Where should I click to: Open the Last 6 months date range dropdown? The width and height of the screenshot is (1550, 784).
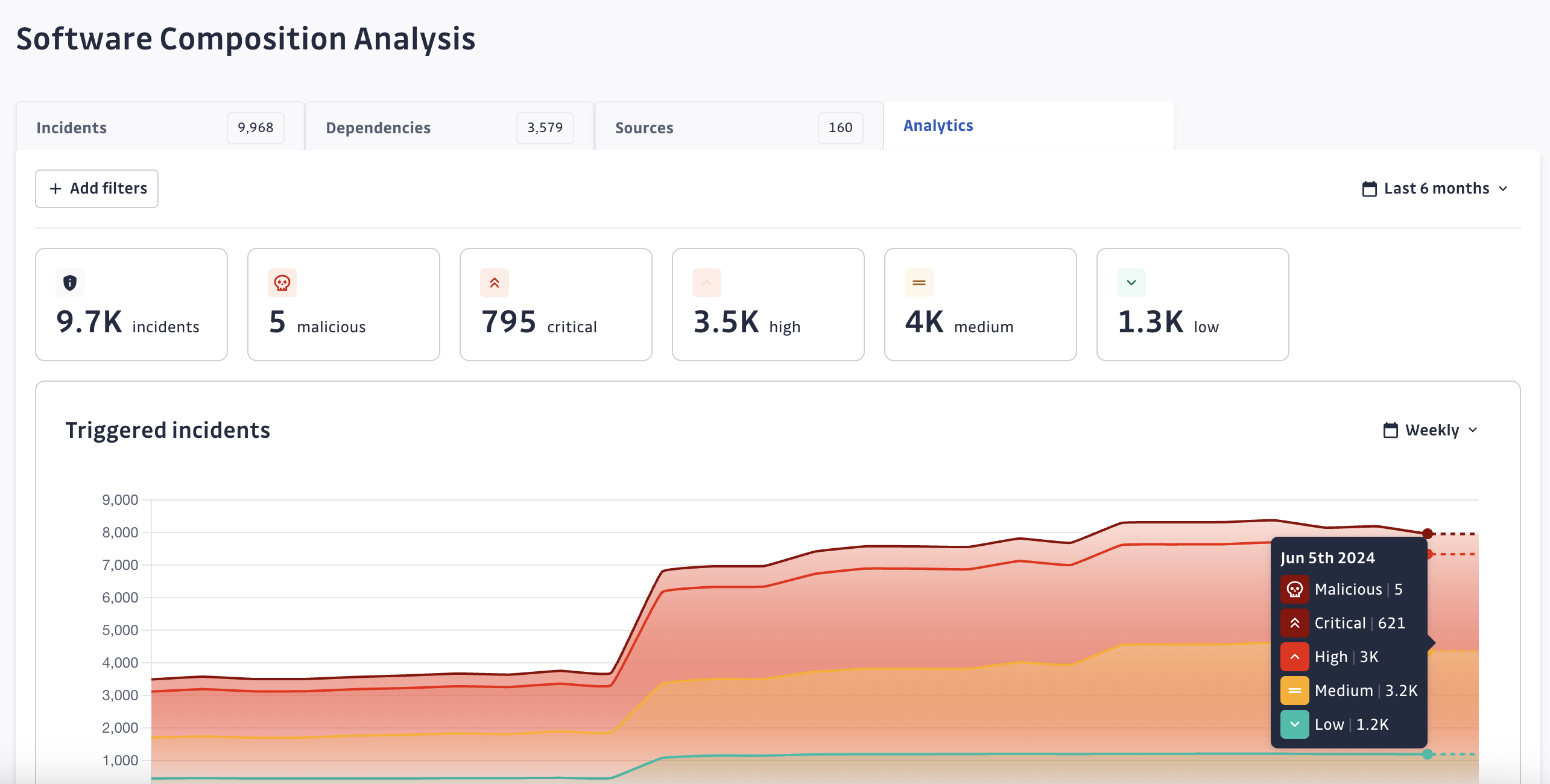coord(1435,189)
